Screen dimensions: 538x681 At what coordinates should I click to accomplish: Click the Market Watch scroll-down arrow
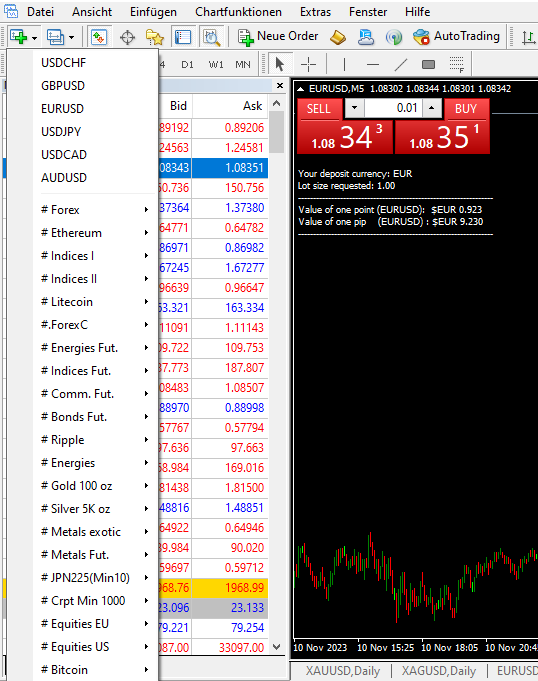277,647
